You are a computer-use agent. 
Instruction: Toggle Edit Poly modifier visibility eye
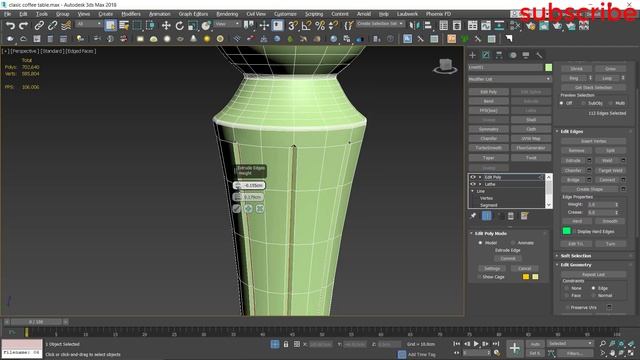pyautogui.click(x=473, y=177)
